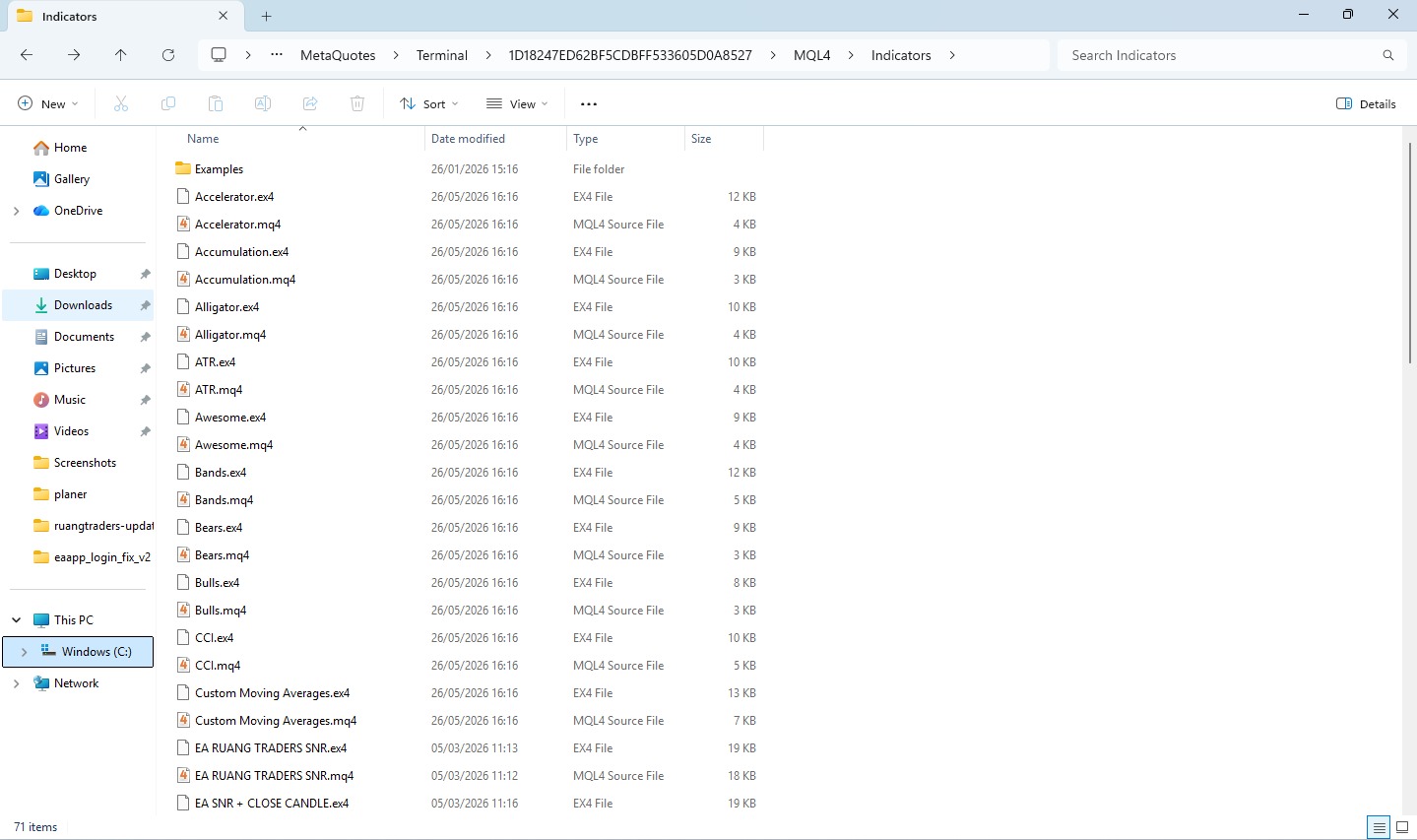1417x840 pixels.
Task: Sort files by Name column
Action: click(203, 139)
